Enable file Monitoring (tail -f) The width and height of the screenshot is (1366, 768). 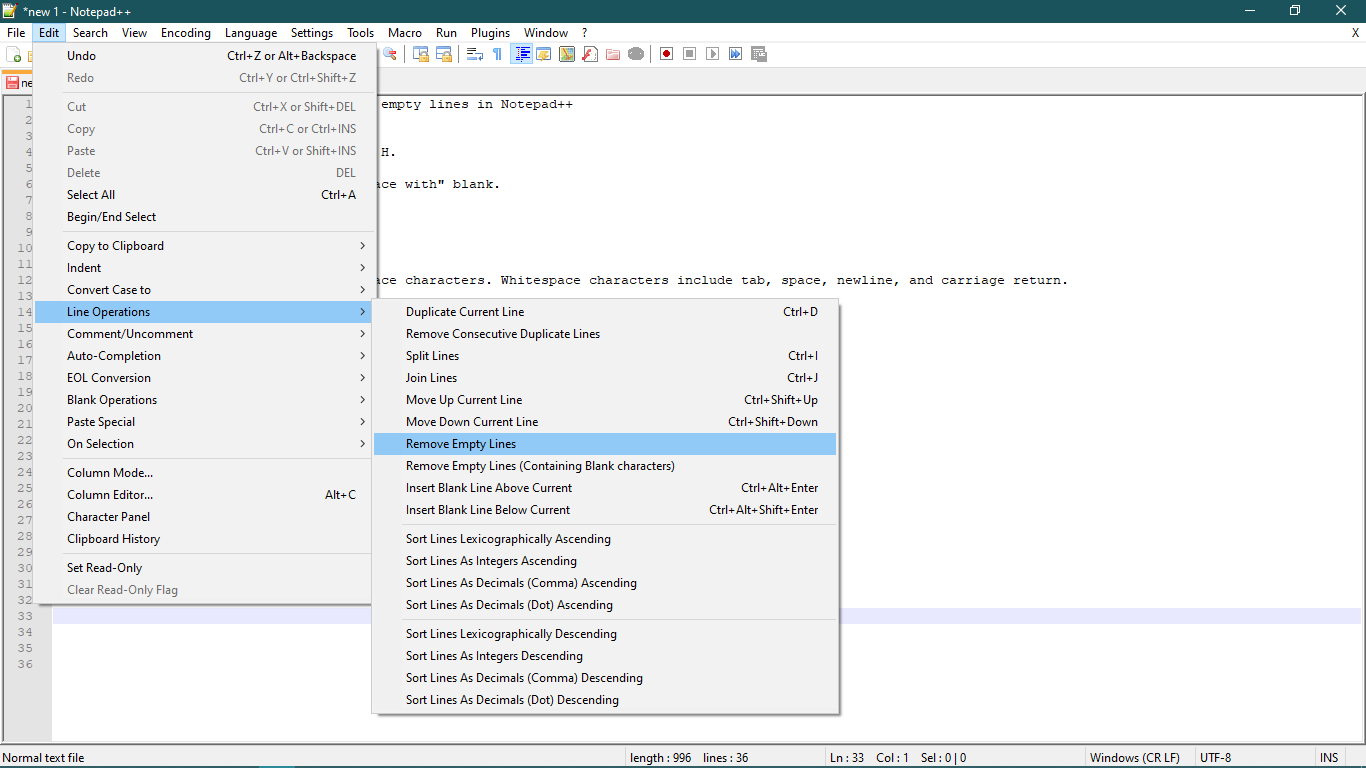pyautogui.click(x=636, y=53)
